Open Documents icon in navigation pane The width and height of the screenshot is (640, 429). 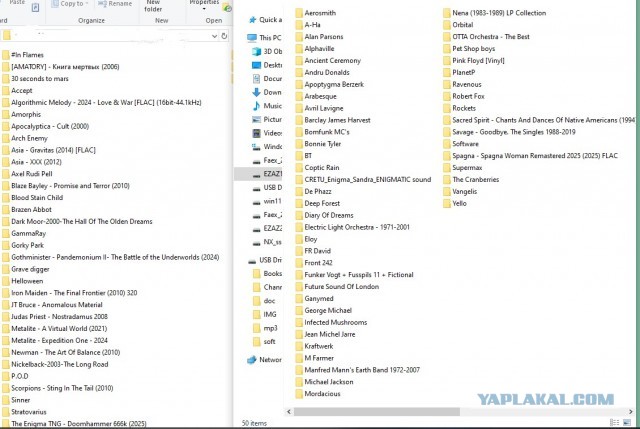point(256,79)
